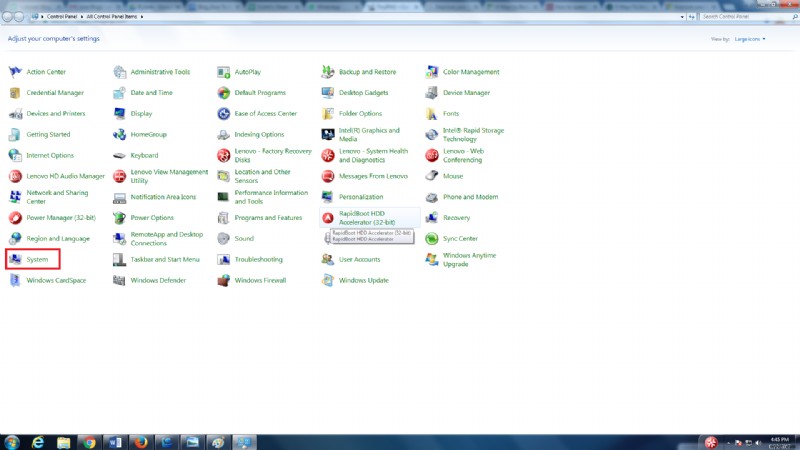Launch Google Chrome from the taskbar
Viewport: 800px width, 450px height.
pos(89,442)
